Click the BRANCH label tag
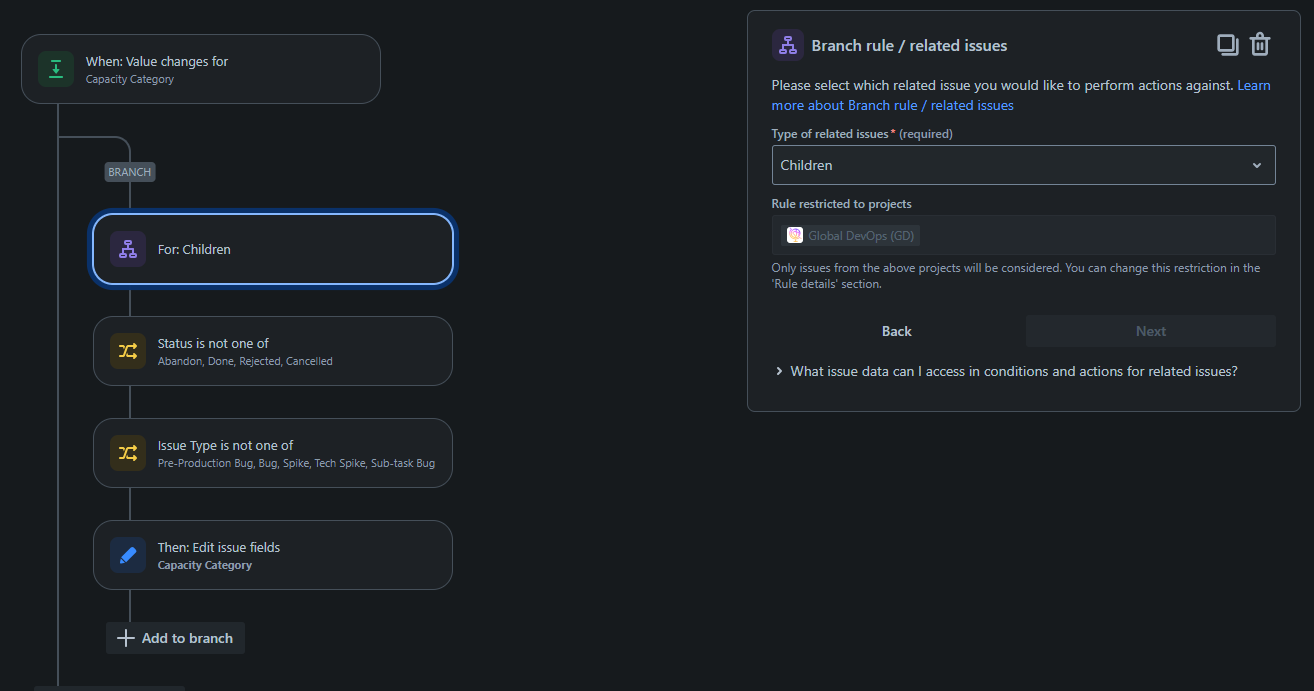This screenshot has width=1314, height=691. point(130,172)
